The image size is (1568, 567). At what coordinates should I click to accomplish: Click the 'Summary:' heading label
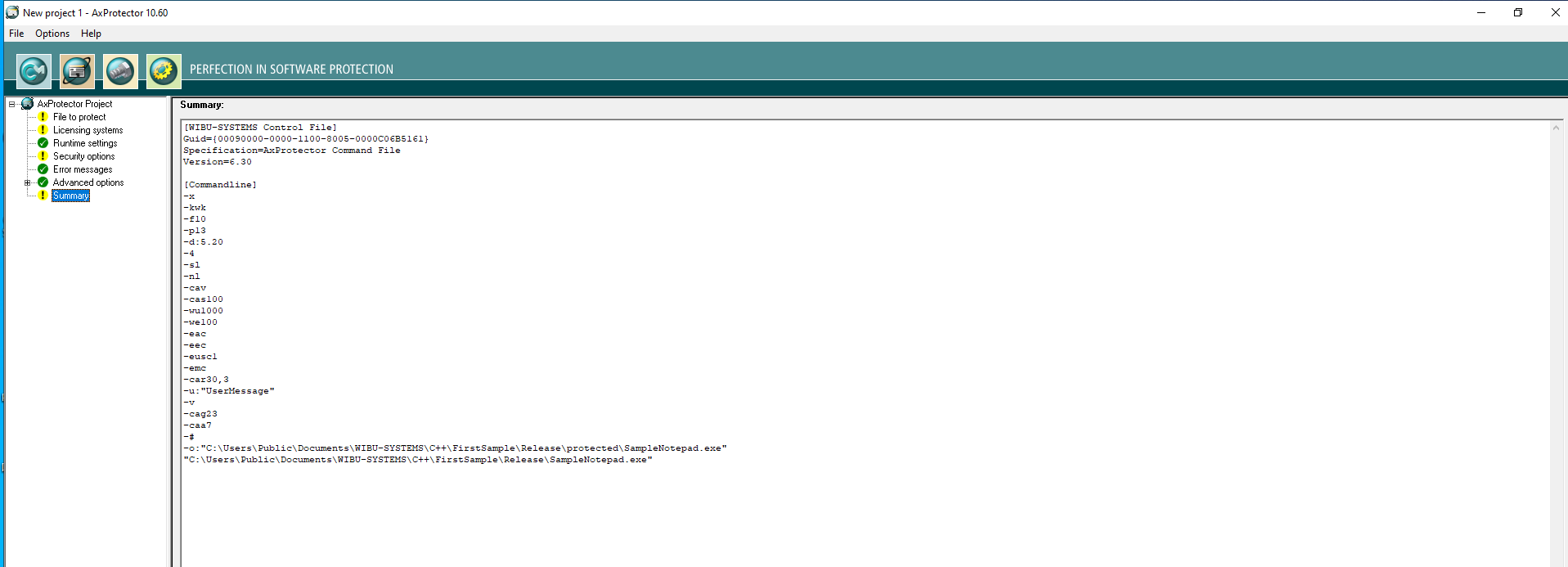point(202,105)
